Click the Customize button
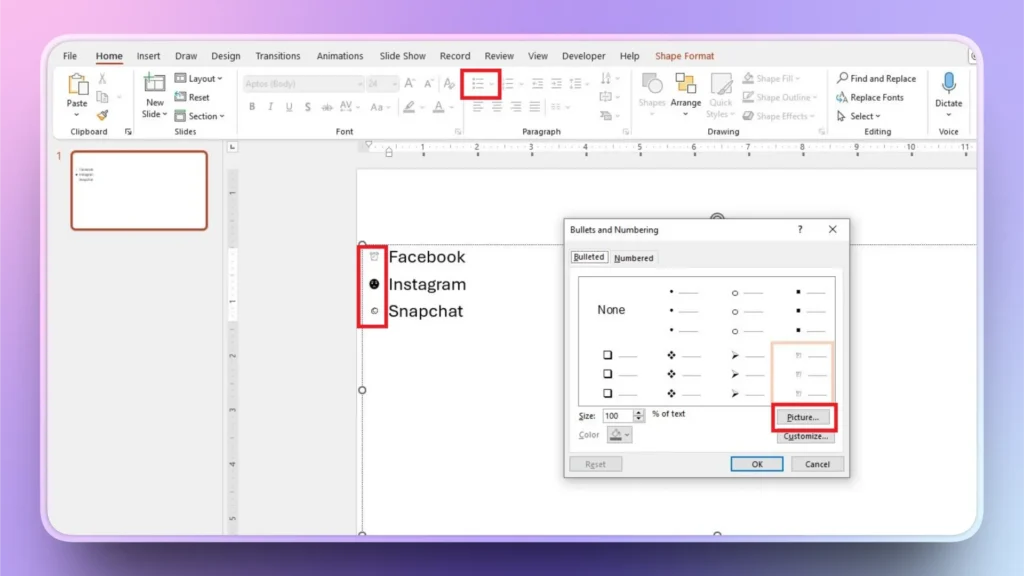The width and height of the screenshot is (1024, 576). (x=806, y=436)
